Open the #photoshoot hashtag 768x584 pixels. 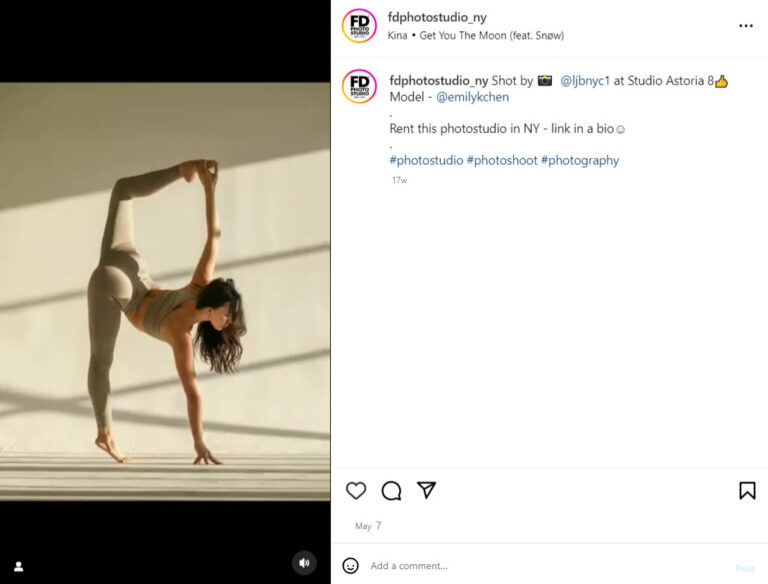[x=502, y=160]
